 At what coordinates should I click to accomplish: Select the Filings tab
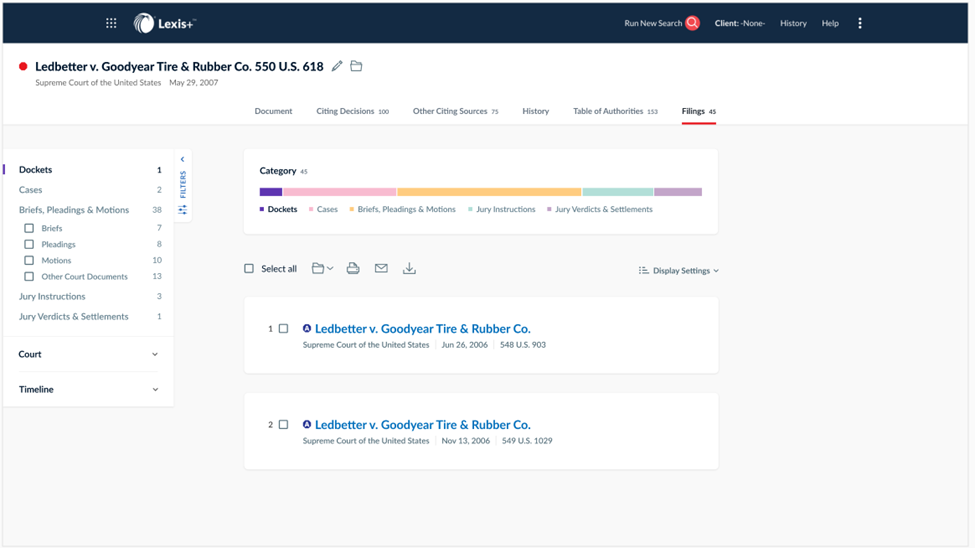click(x=698, y=111)
